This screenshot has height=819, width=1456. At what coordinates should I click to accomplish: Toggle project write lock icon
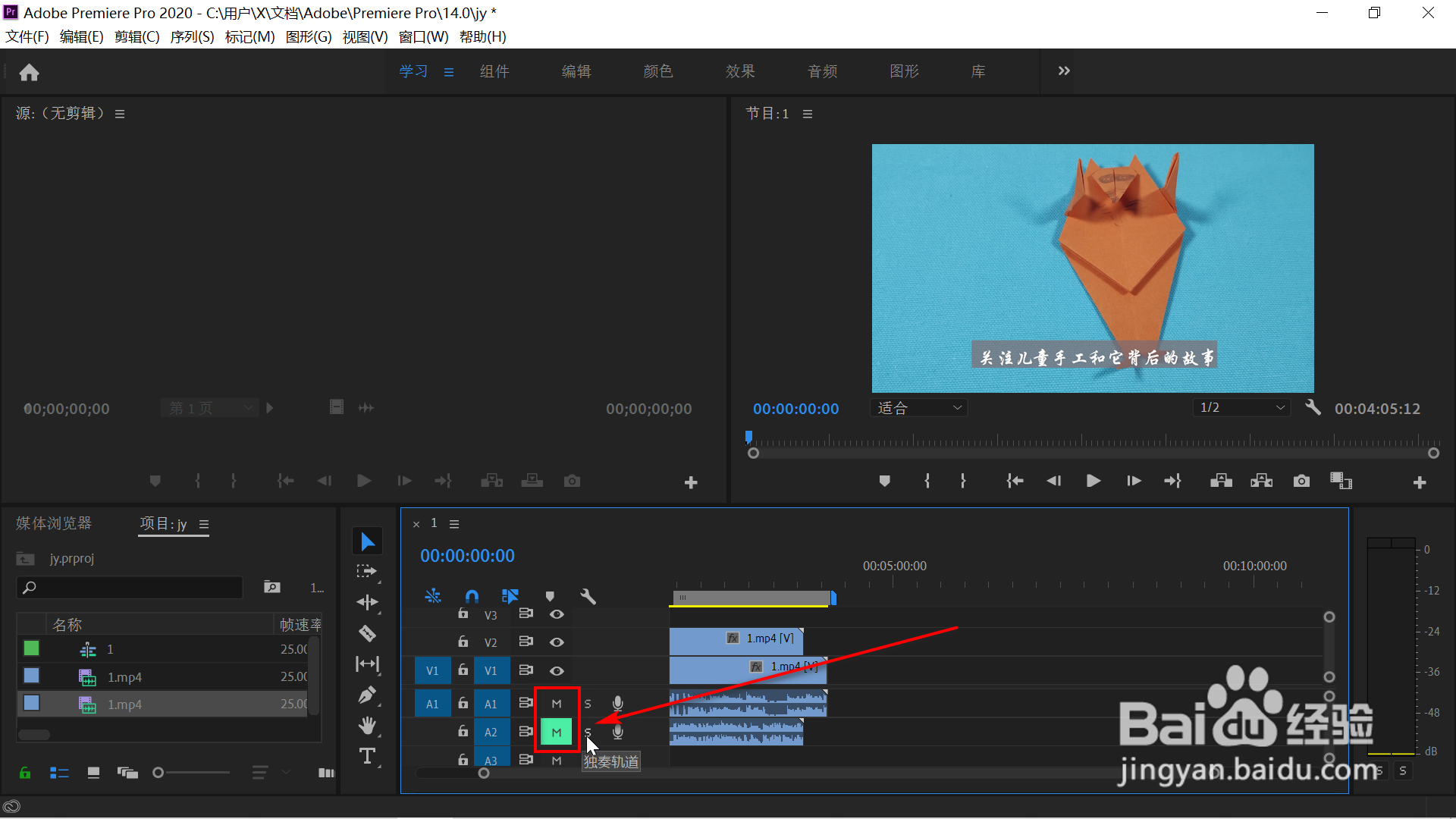pyautogui.click(x=25, y=773)
